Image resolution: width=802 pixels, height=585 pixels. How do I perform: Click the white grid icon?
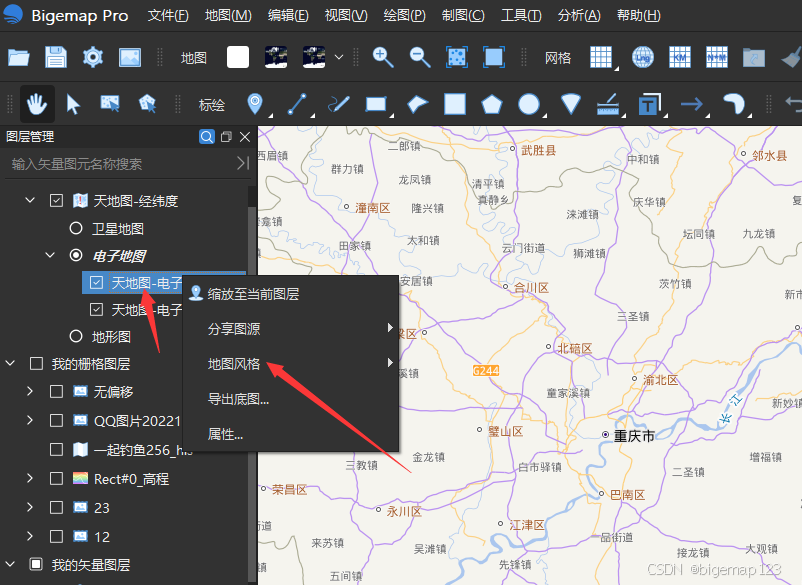click(601, 57)
